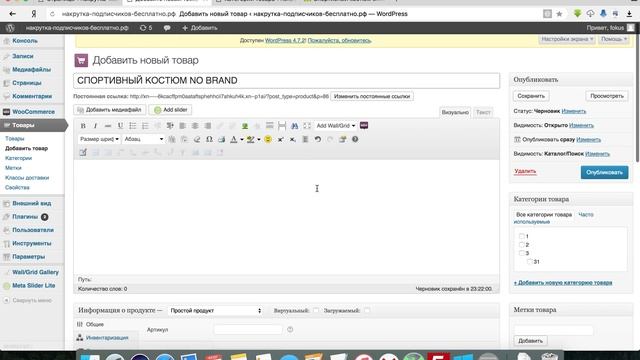The image size is (640, 360).
Task: Apply superscript formatting
Action: tap(280, 139)
